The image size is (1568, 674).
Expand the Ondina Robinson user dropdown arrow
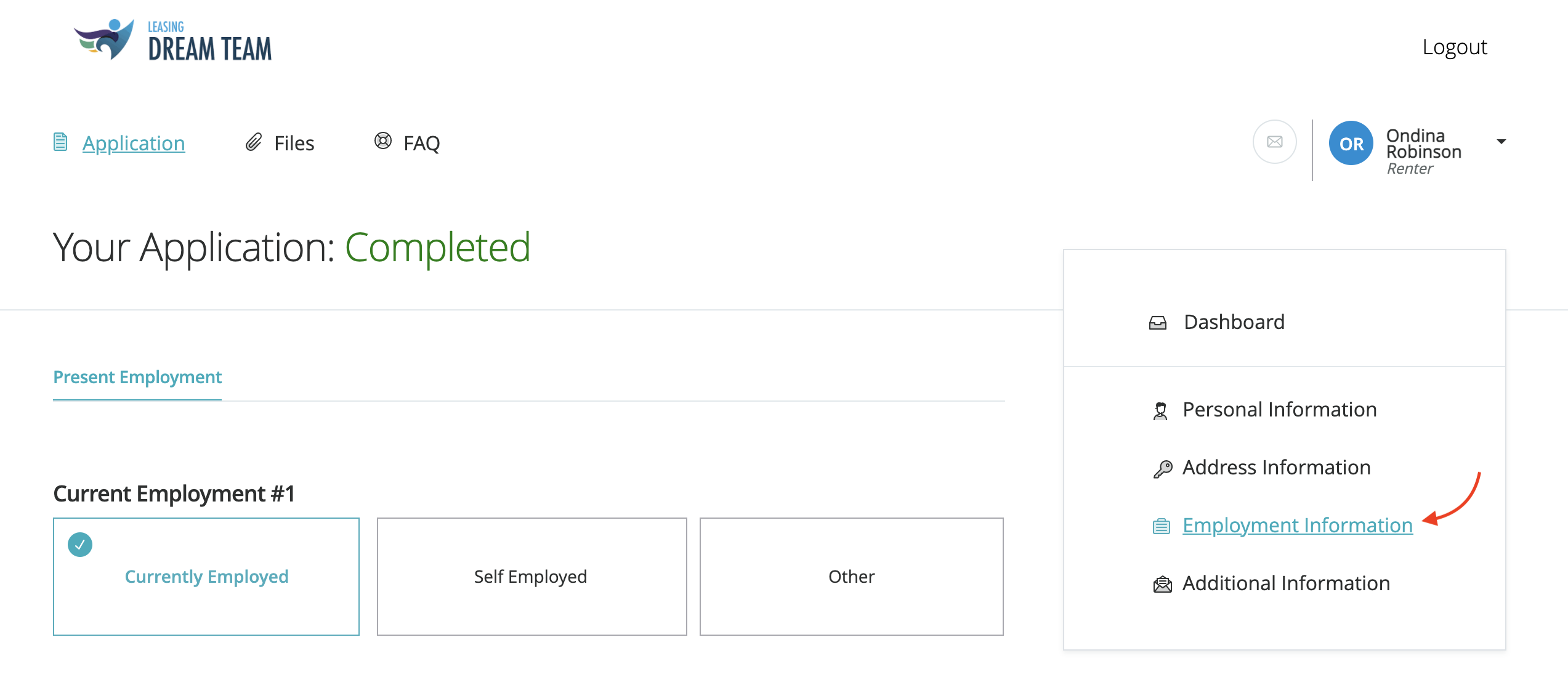(x=1501, y=142)
